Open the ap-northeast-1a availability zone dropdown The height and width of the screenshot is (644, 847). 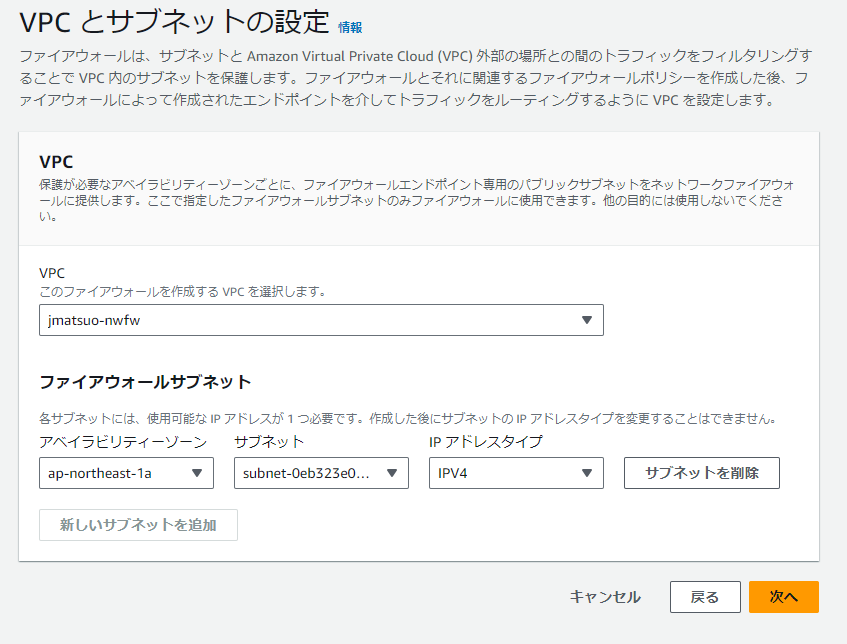[x=126, y=473]
